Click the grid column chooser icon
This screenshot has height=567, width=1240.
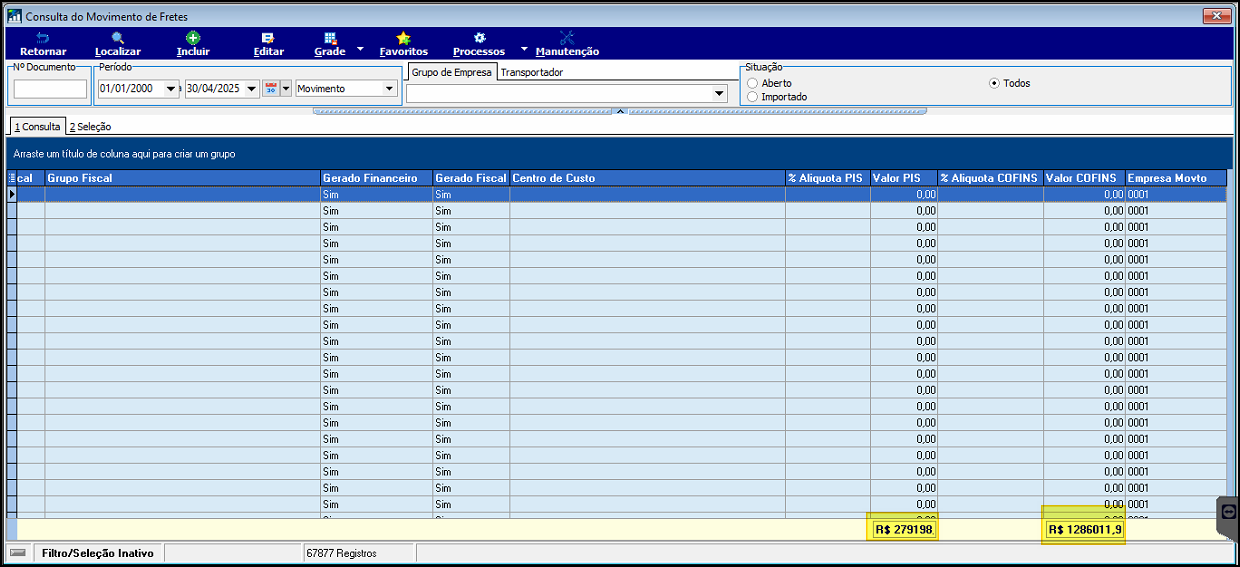click(12, 178)
